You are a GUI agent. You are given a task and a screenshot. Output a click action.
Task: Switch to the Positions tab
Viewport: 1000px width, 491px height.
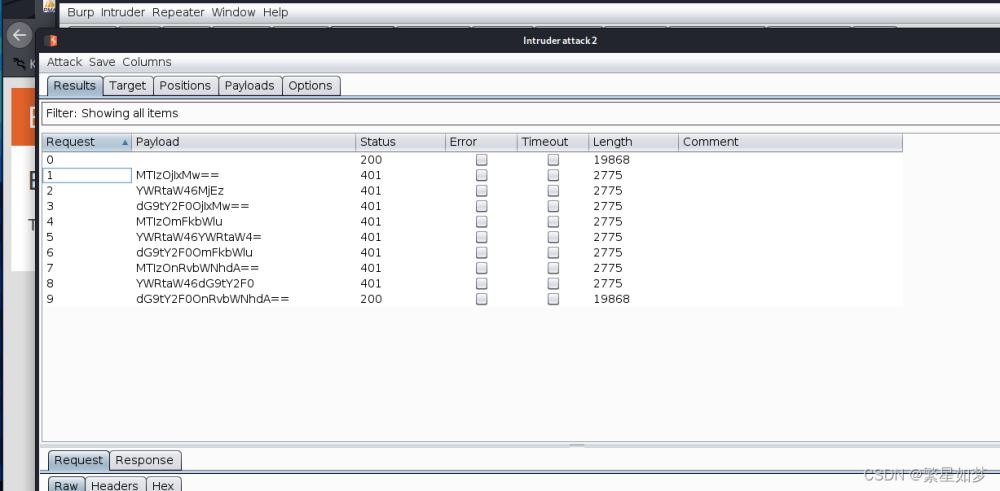[x=185, y=85]
